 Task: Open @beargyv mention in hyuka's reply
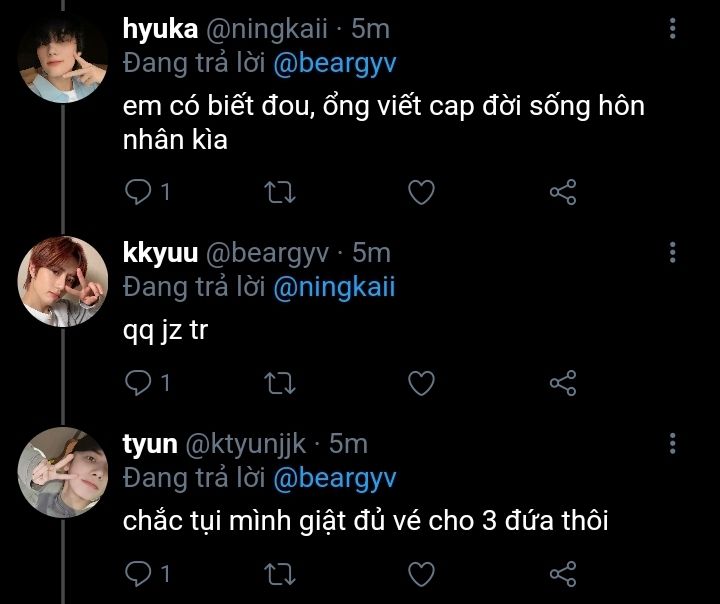335,65
